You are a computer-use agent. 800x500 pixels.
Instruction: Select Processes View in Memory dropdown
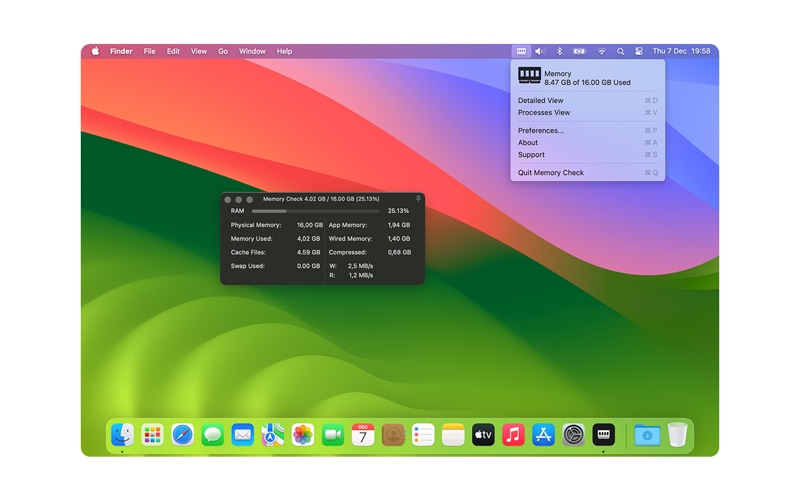point(588,113)
